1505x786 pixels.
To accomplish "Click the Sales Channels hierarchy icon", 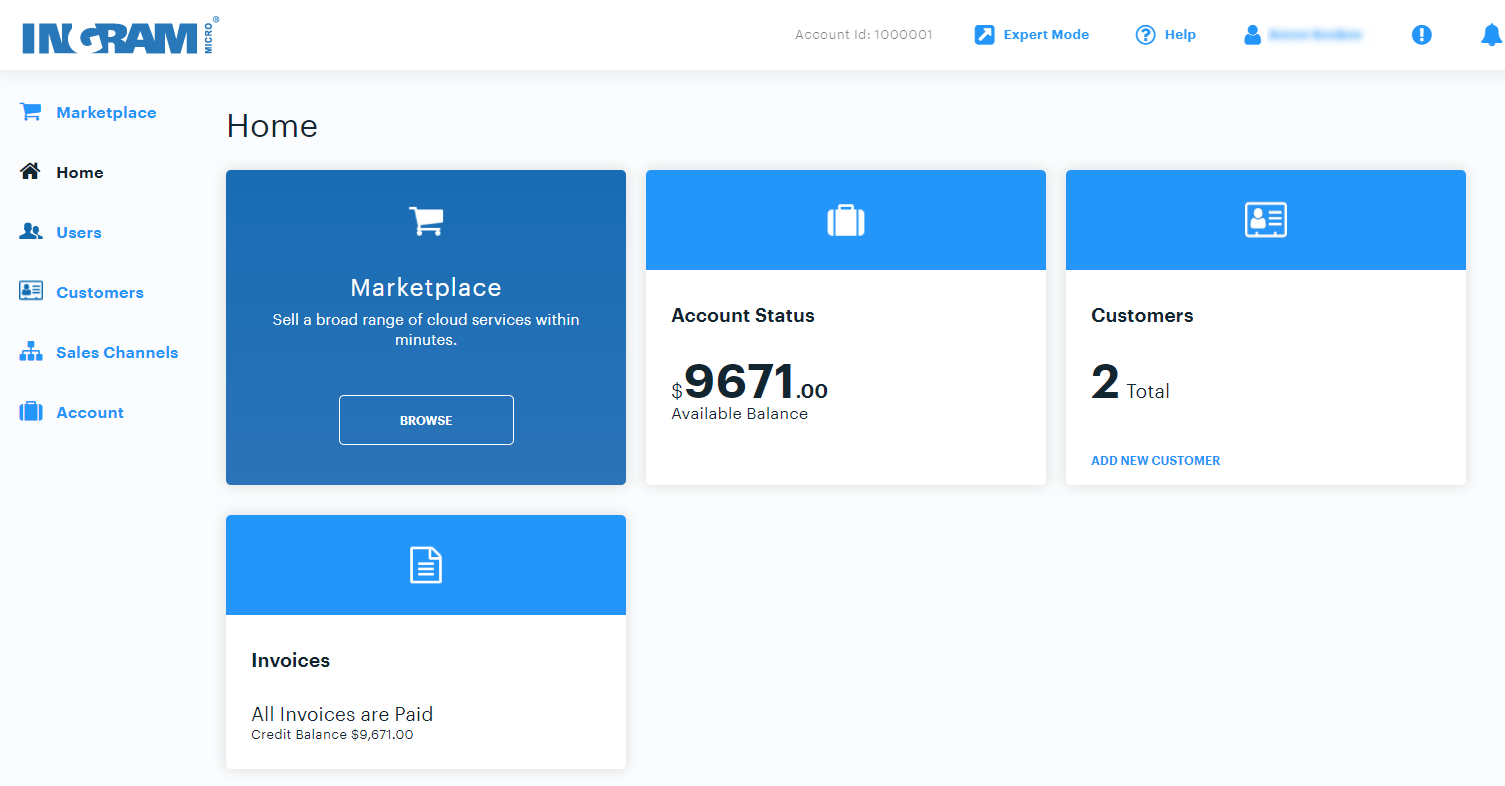I will click(x=31, y=352).
